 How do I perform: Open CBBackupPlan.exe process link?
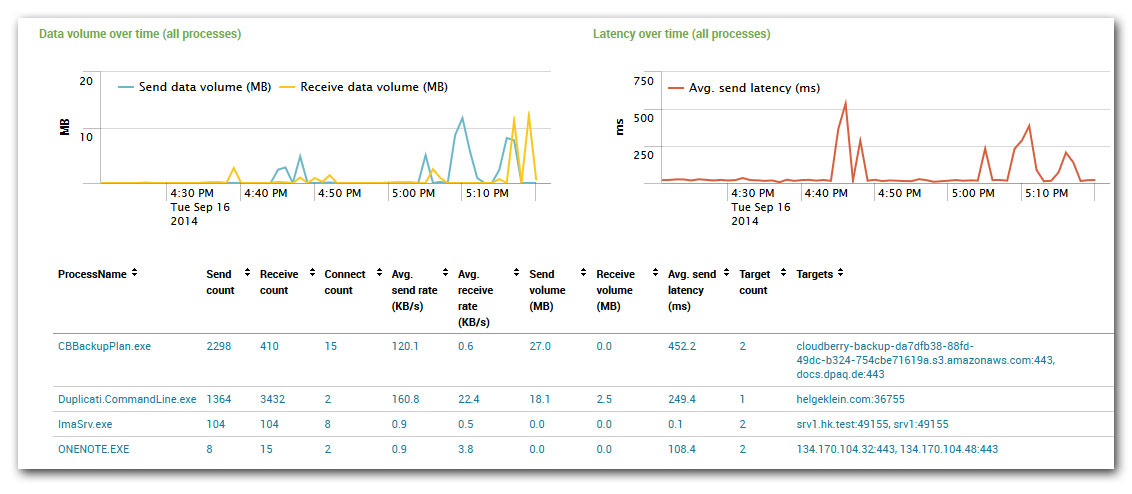[104, 347]
